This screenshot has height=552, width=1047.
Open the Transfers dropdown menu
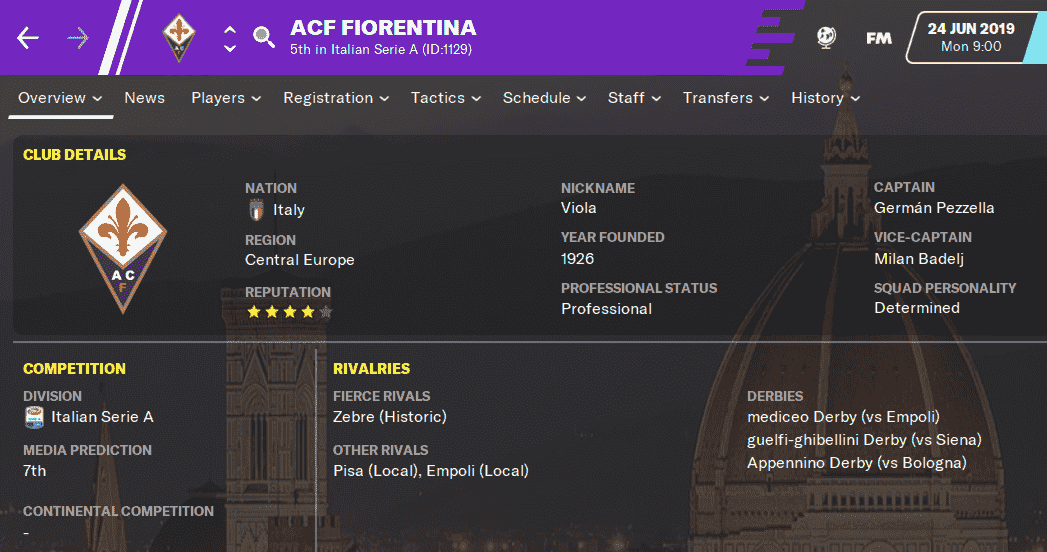726,98
